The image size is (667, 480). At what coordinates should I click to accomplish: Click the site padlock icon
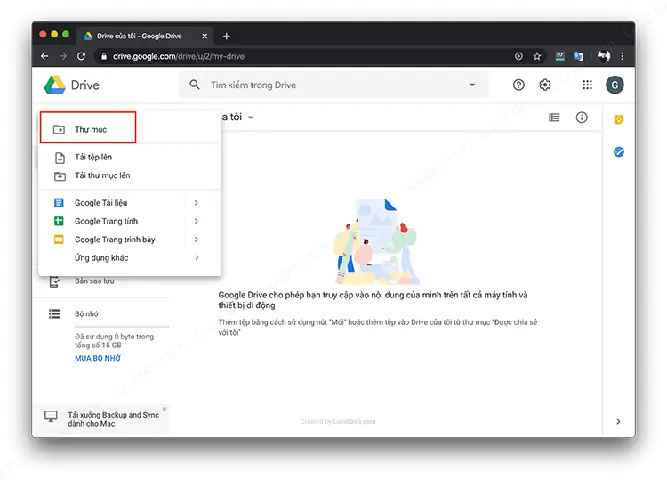point(104,56)
